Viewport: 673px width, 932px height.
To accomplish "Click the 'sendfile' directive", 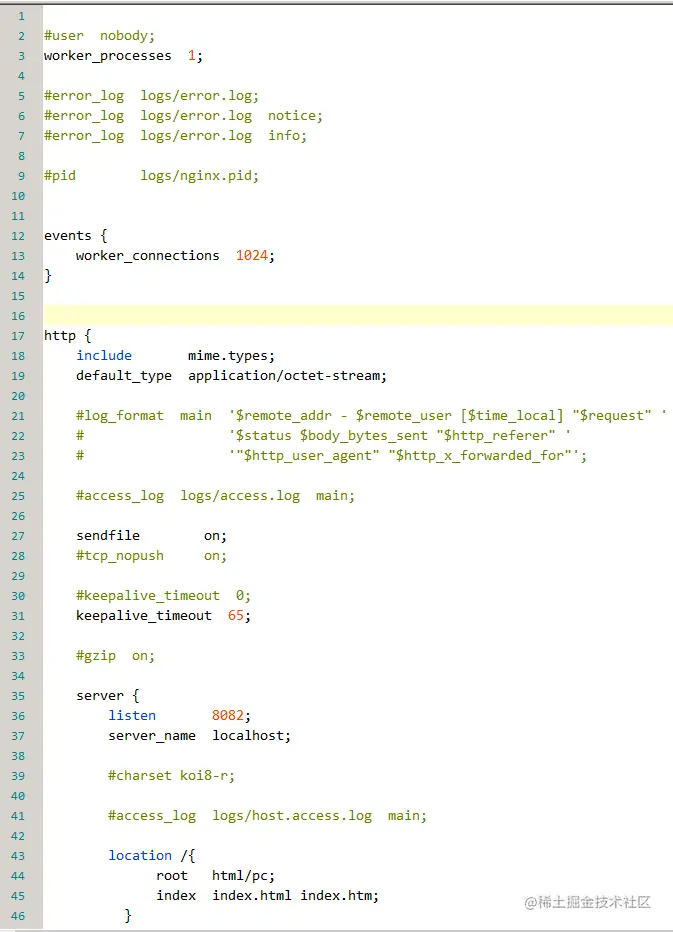I will (x=108, y=536).
